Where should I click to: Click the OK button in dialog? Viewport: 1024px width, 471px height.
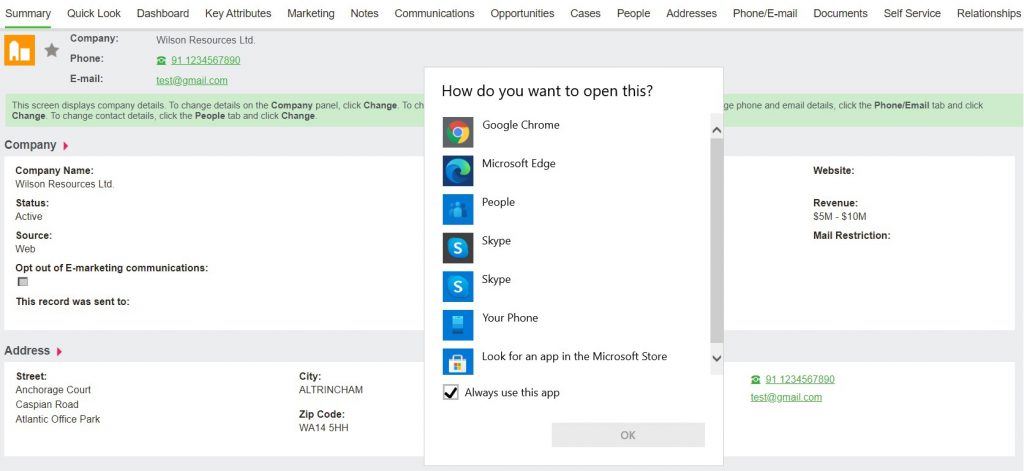click(628, 435)
